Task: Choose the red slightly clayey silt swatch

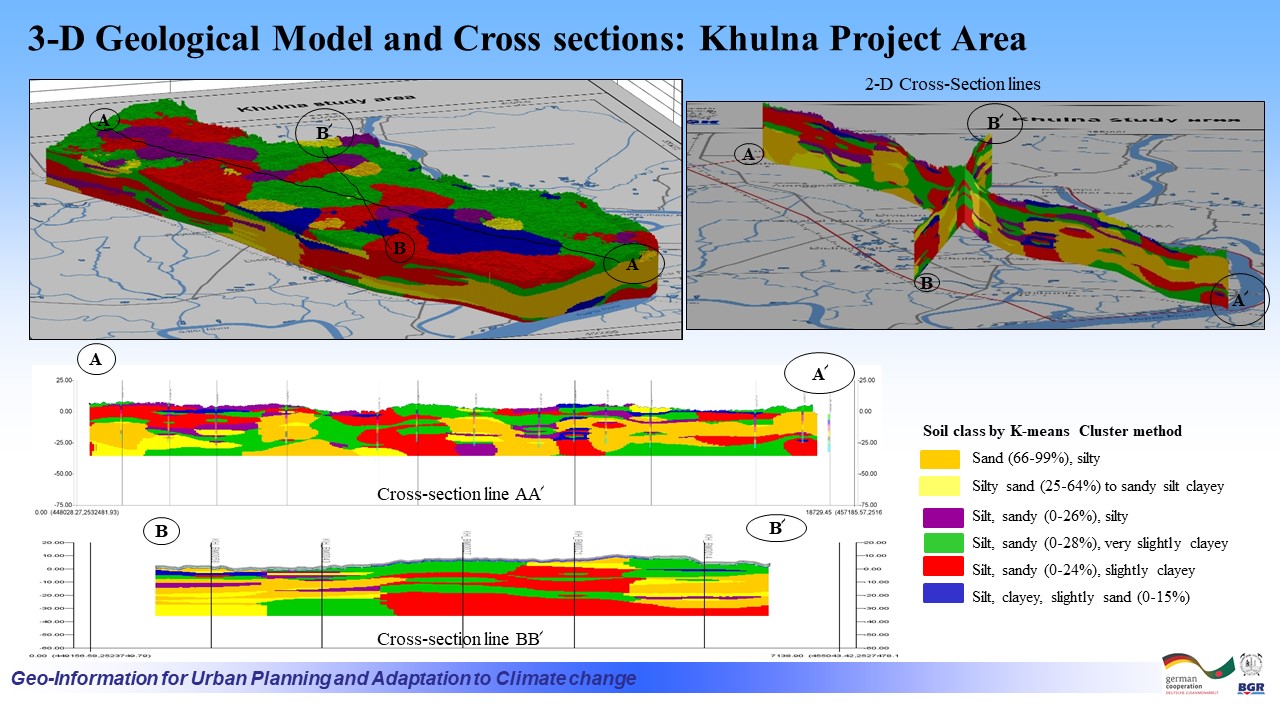Action: click(x=940, y=569)
